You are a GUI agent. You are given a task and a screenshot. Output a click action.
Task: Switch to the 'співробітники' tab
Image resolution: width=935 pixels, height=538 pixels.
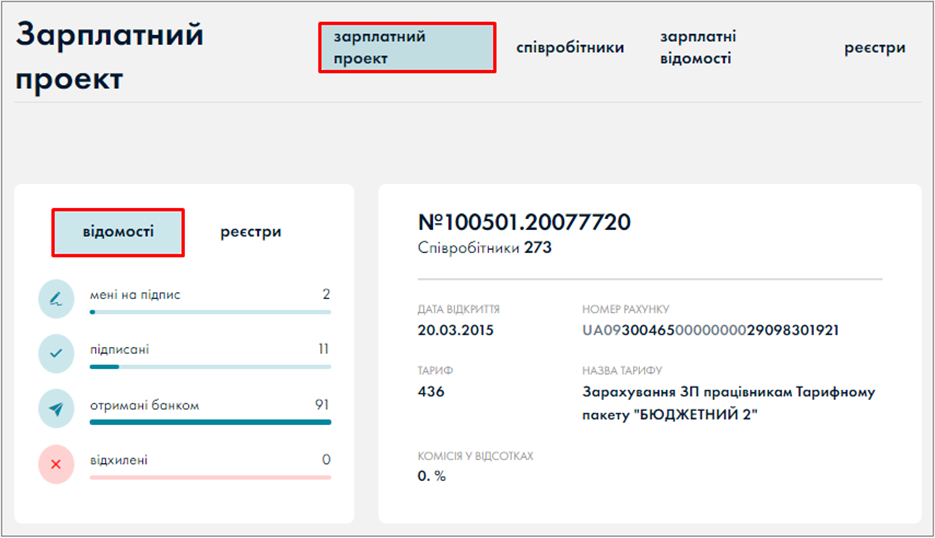coord(570,48)
